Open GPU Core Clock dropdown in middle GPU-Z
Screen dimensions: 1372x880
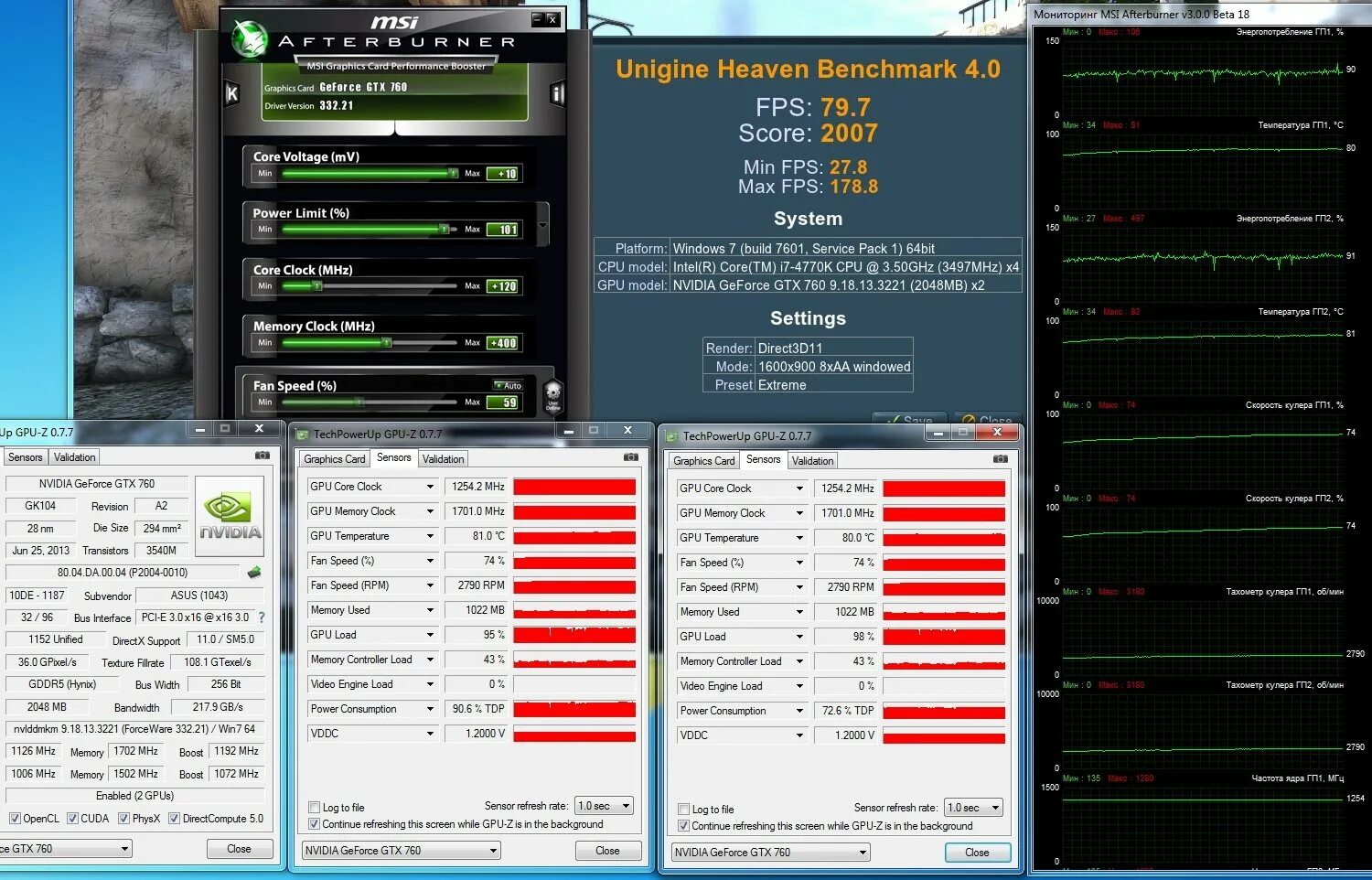click(430, 487)
